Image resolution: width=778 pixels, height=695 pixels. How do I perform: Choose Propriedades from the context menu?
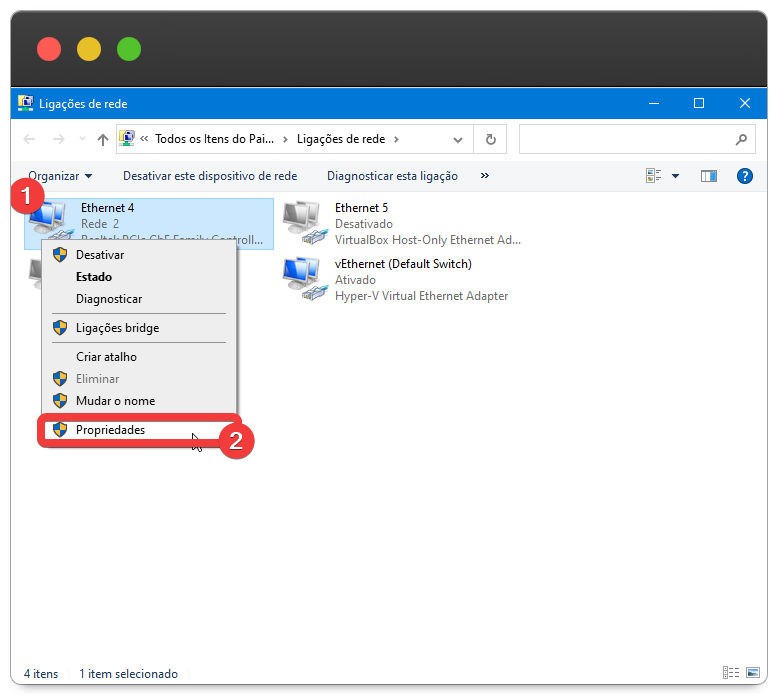tap(110, 430)
